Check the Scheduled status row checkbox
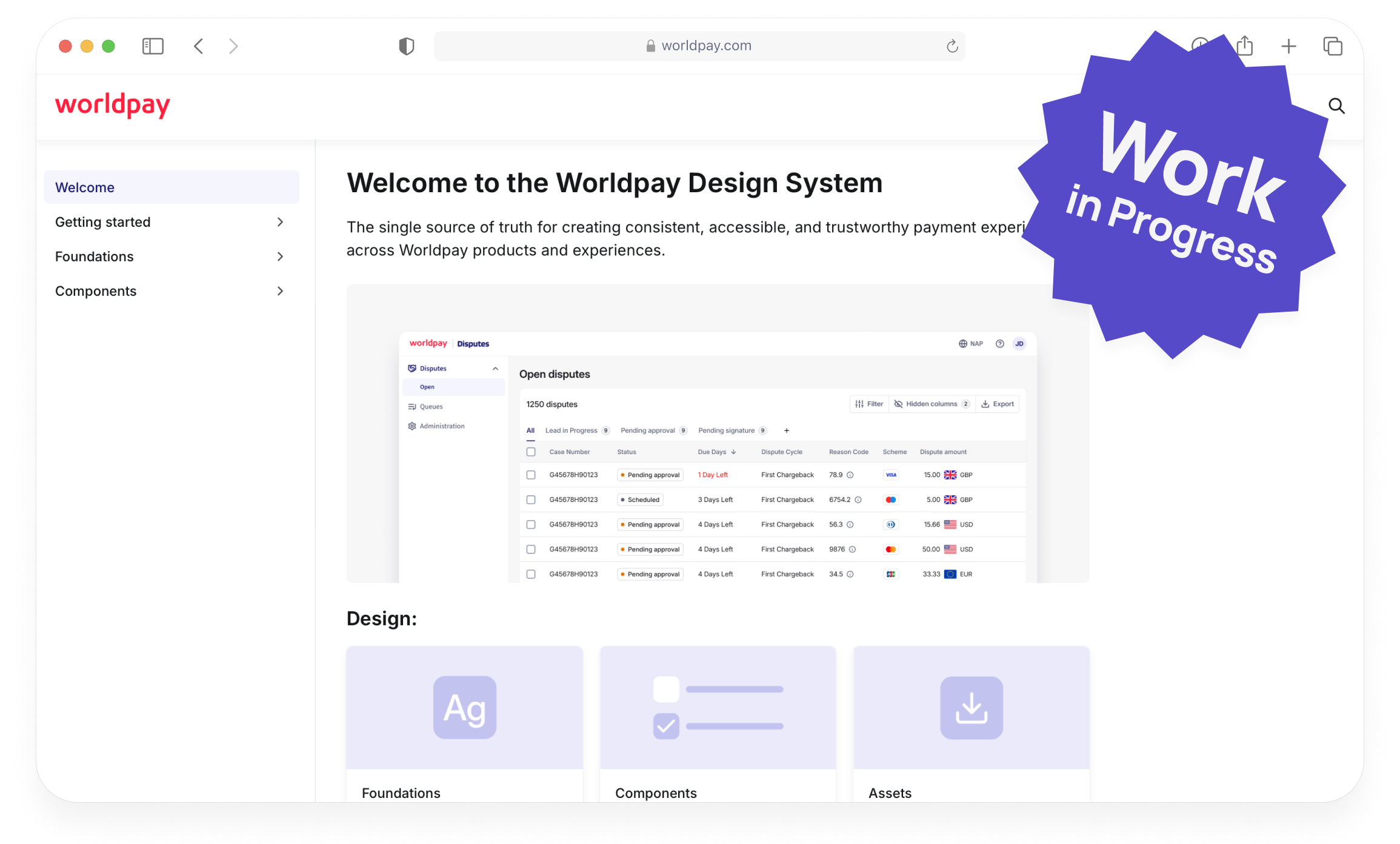 click(531, 500)
